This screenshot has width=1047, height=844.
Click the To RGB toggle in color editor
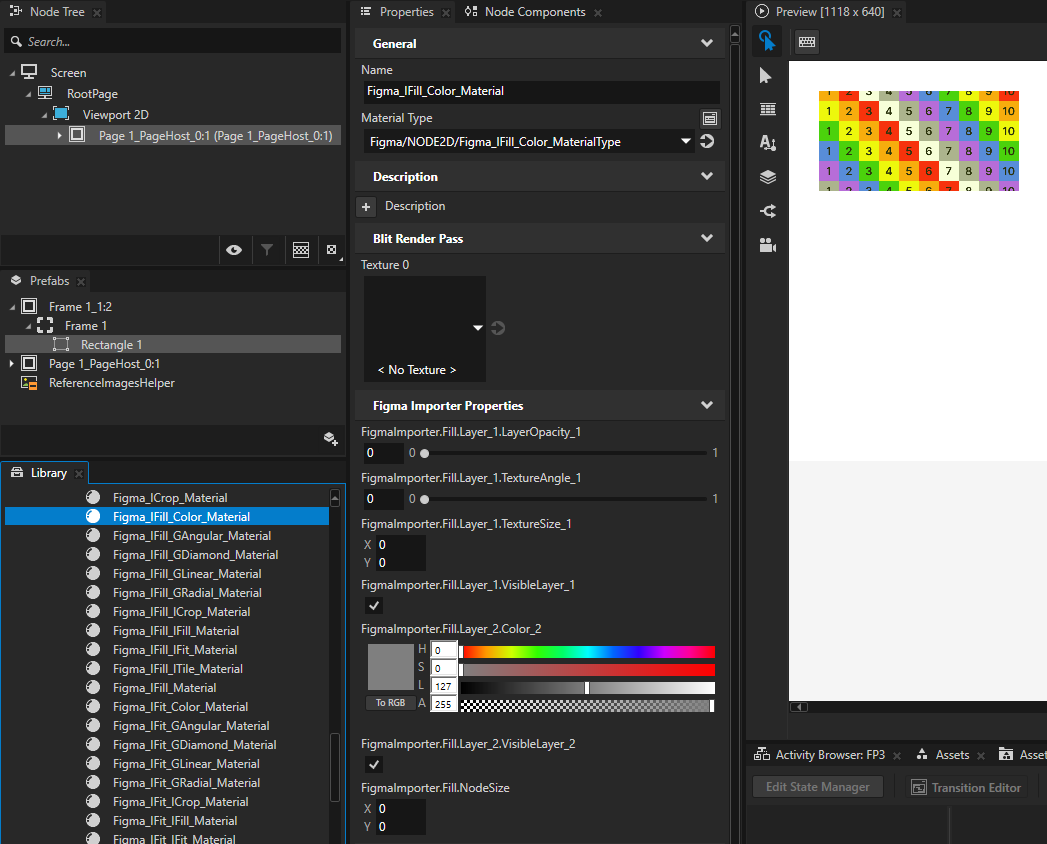pos(390,702)
